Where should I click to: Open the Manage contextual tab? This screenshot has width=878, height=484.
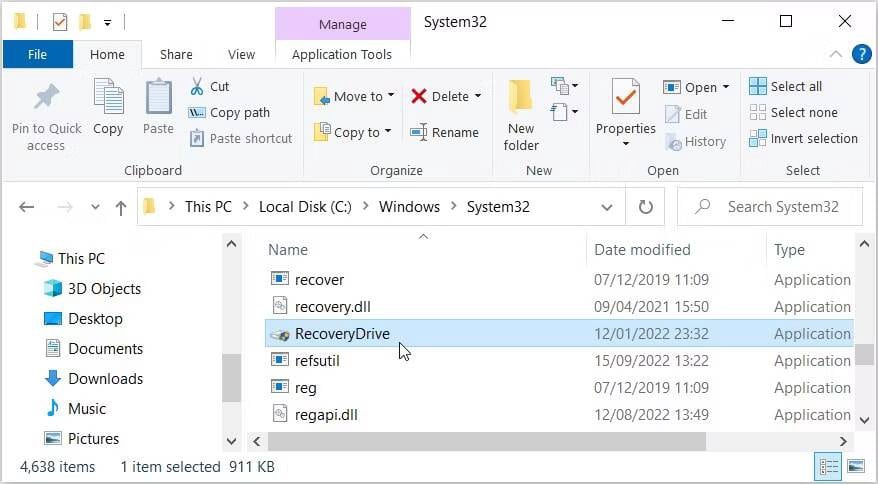(x=343, y=25)
